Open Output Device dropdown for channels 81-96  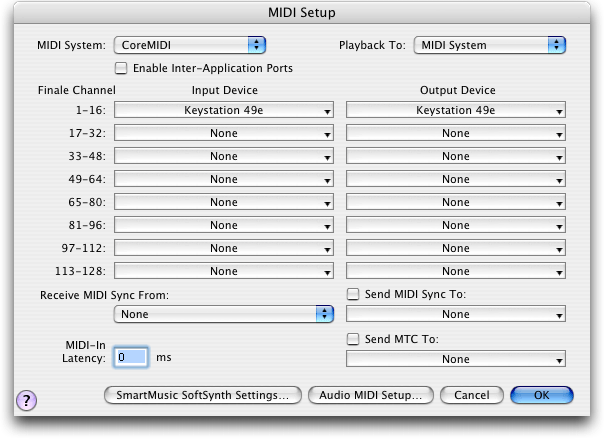pos(456,225)
